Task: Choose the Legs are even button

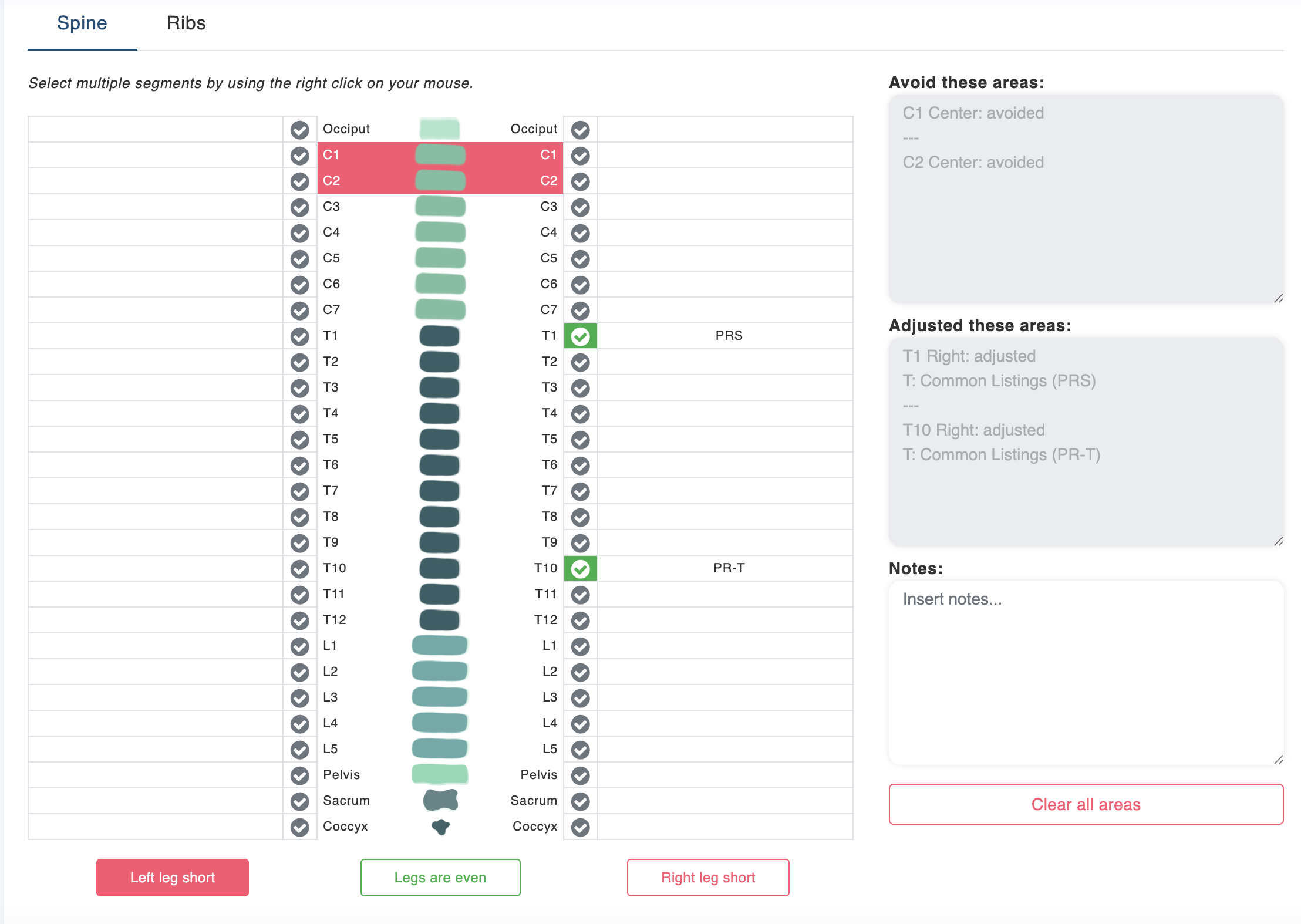Action: coord(440,878)
